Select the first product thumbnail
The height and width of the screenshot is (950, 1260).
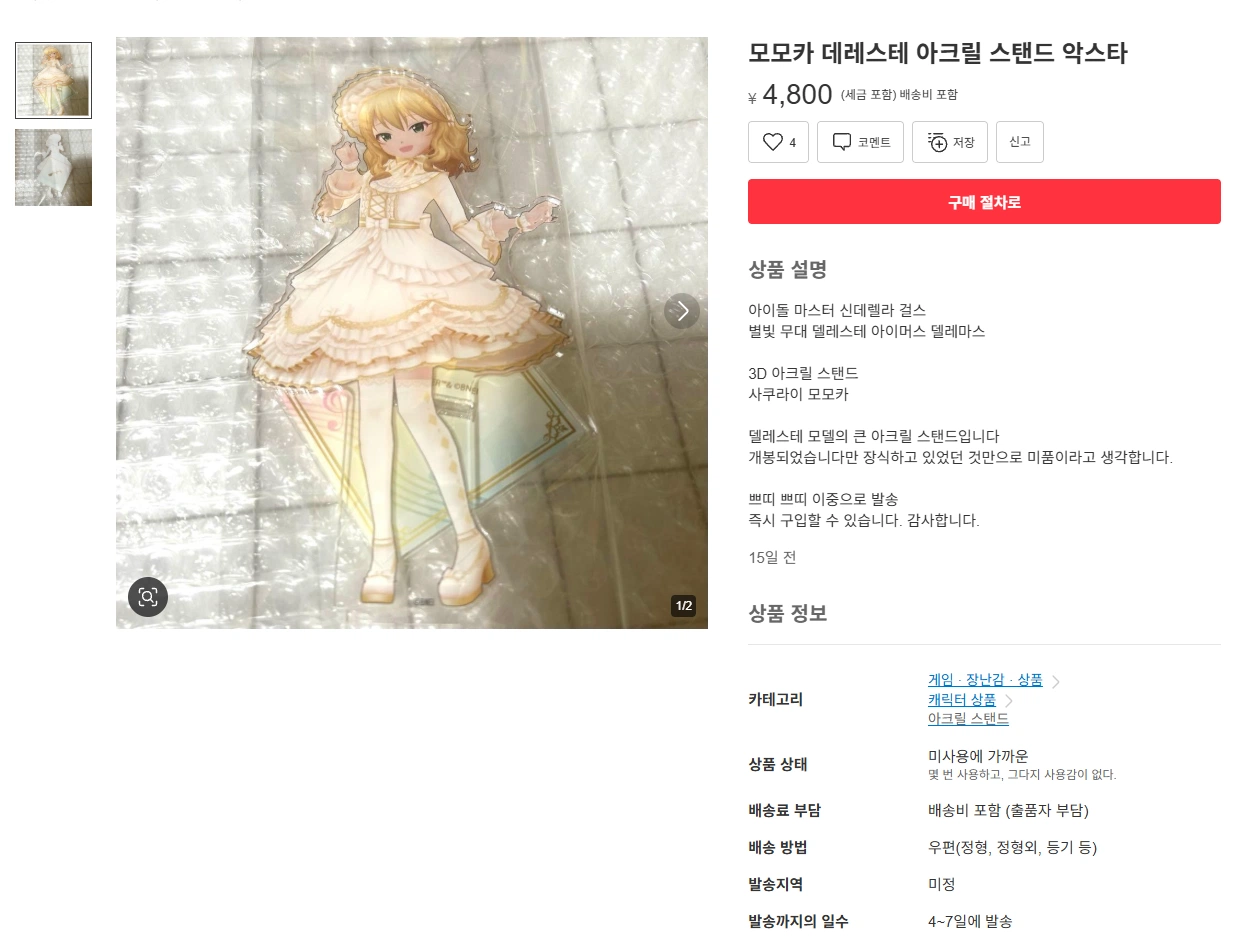(x=53, y=80)
